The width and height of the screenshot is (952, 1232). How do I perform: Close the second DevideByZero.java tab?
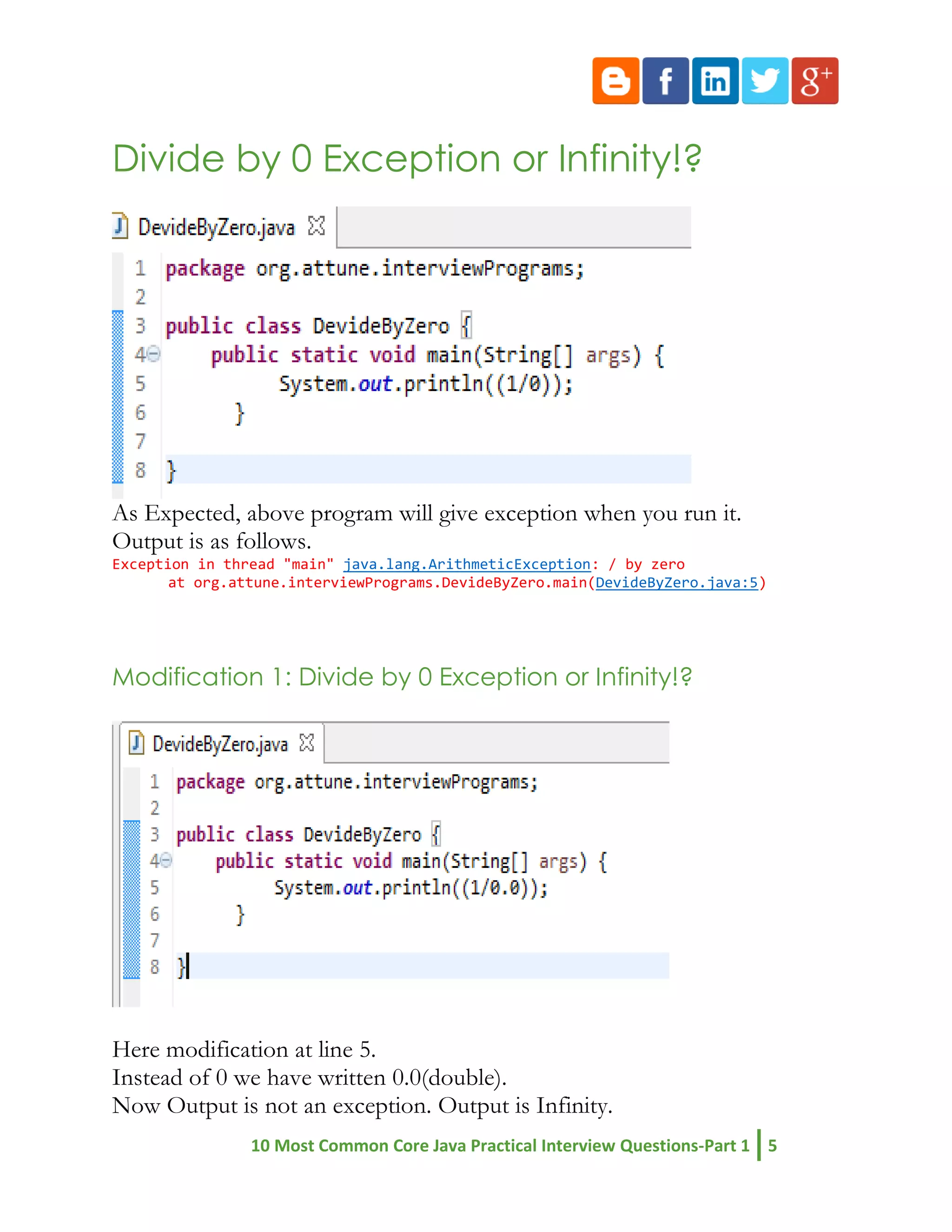pos(306,742)
